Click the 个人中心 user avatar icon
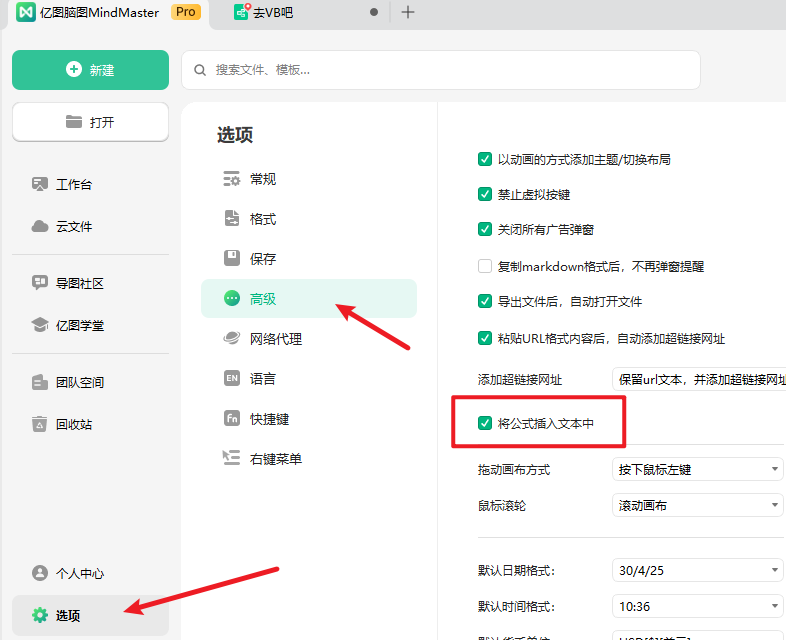Viewport: 786px width, 640px height. coord(40,573)
